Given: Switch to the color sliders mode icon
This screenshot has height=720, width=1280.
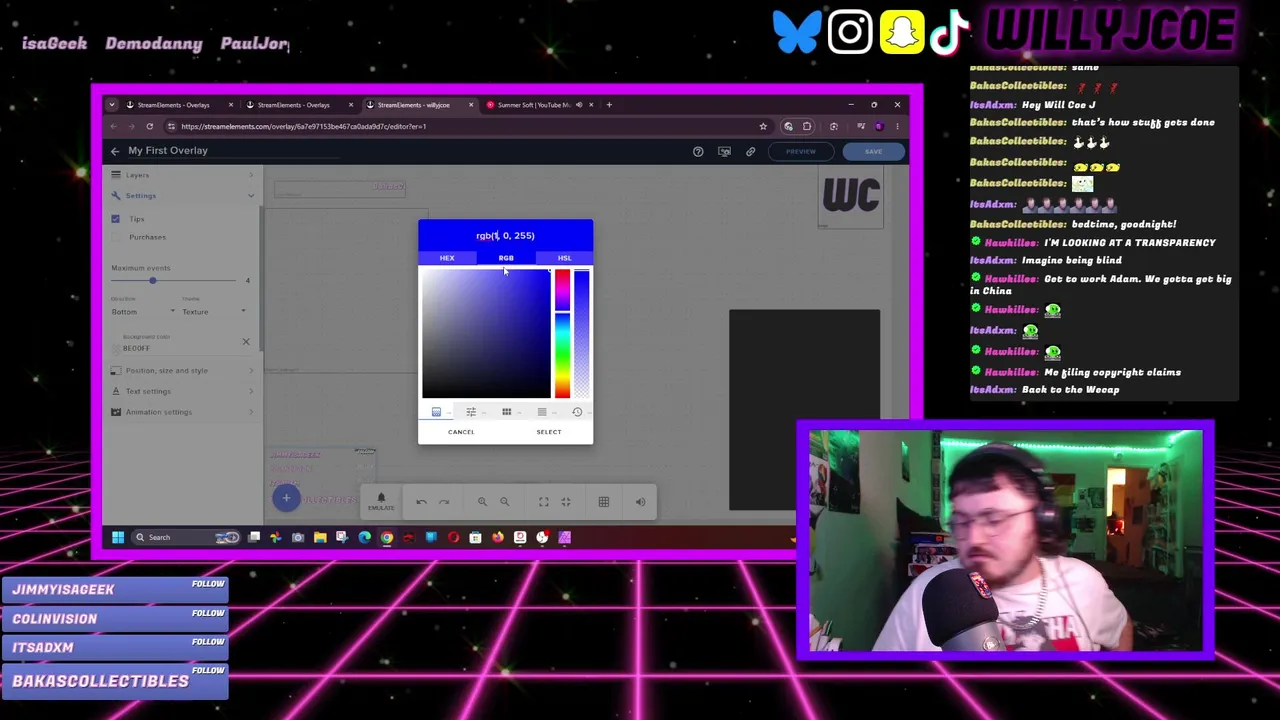Looking at the screenshot, I should point(471,412).
